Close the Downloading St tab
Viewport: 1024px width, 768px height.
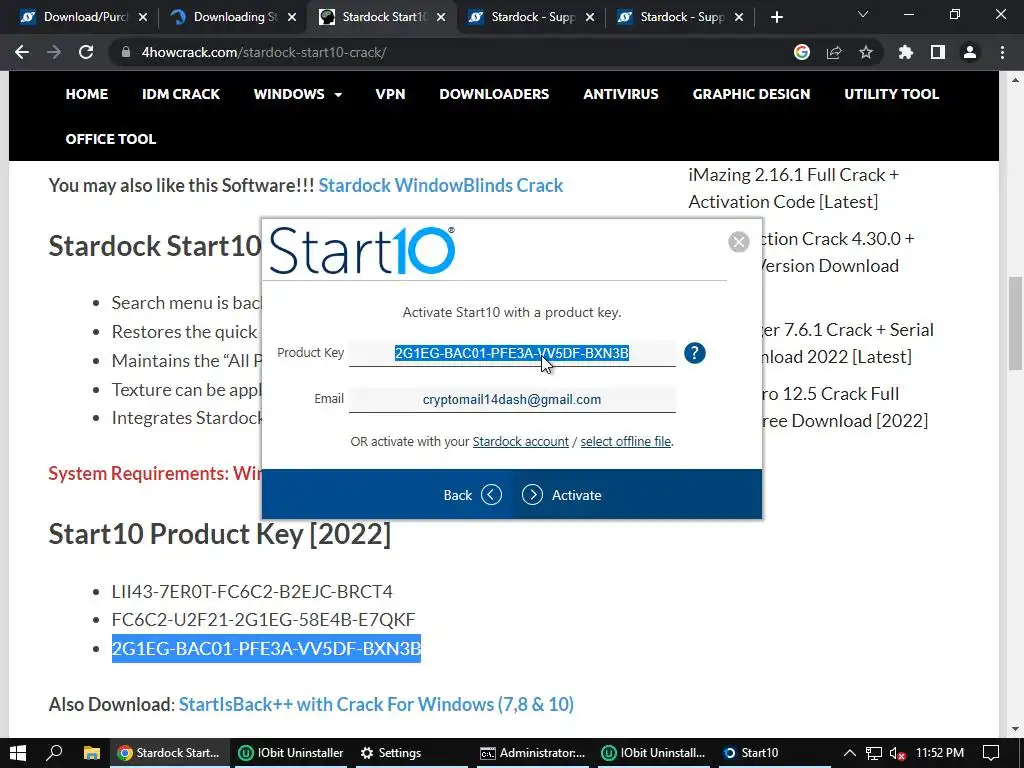pos(292,17)
